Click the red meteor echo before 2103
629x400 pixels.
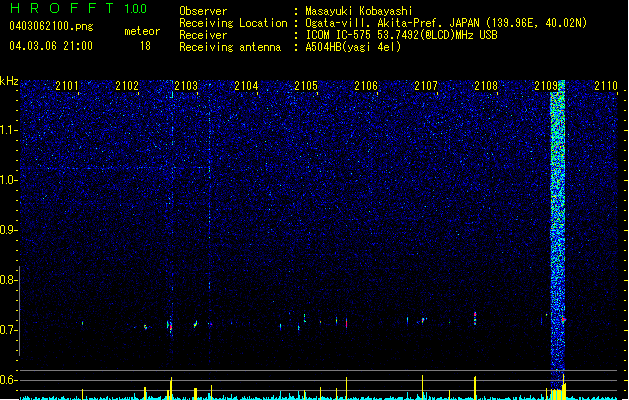tap(170, 326)
